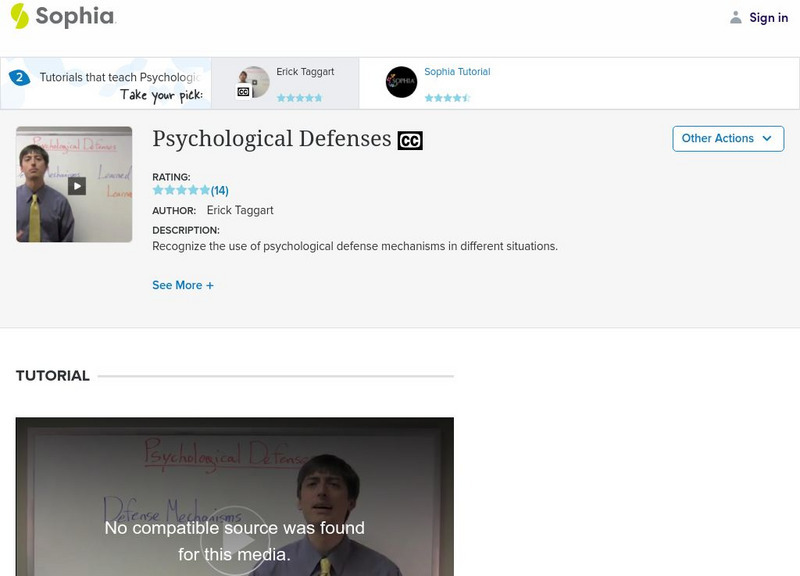Image resolution: width=800 pixels, height=576 pixels.
Task: Click the sign-in person icon
Action: coord(735,17)
